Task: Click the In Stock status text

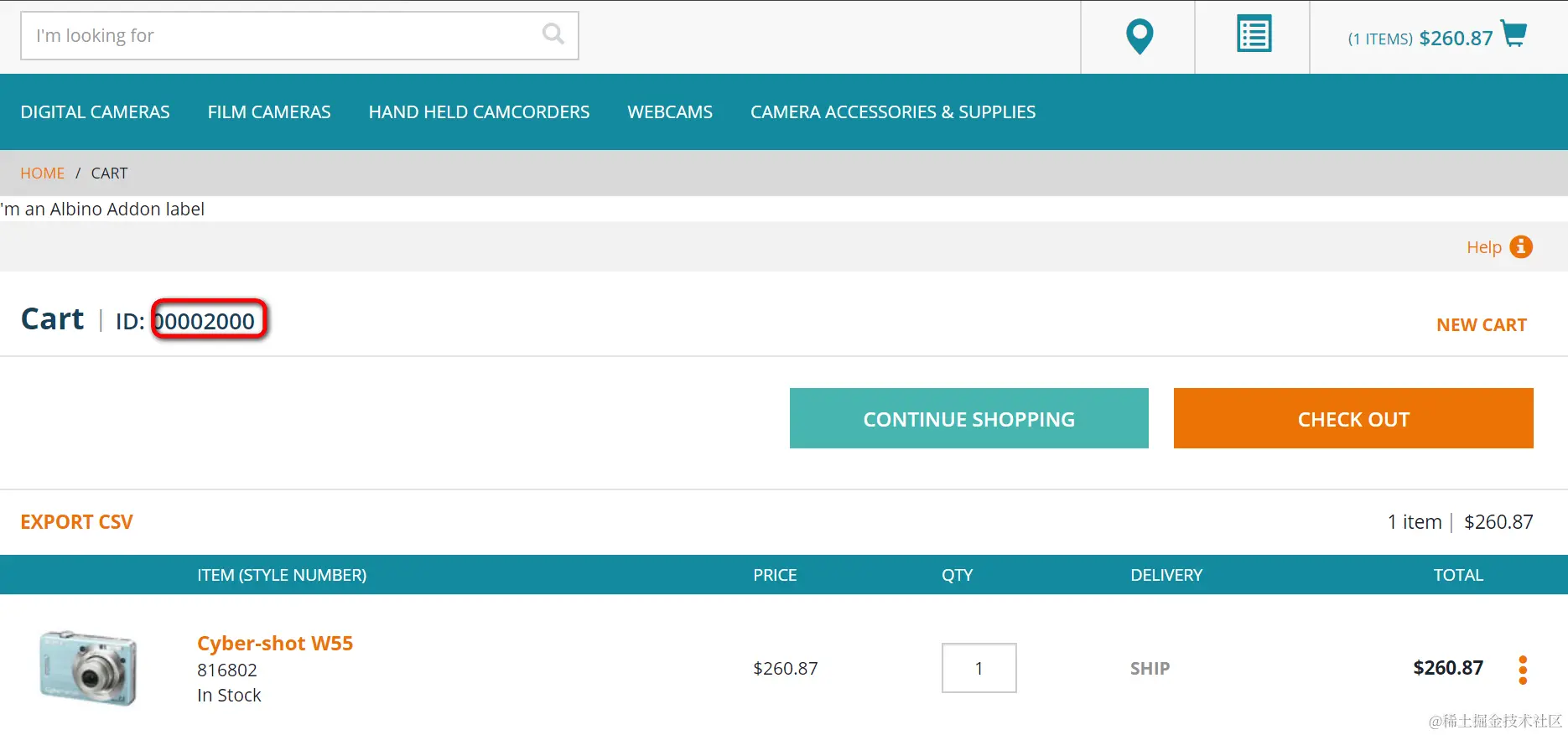Action: (x=229, y=696)
